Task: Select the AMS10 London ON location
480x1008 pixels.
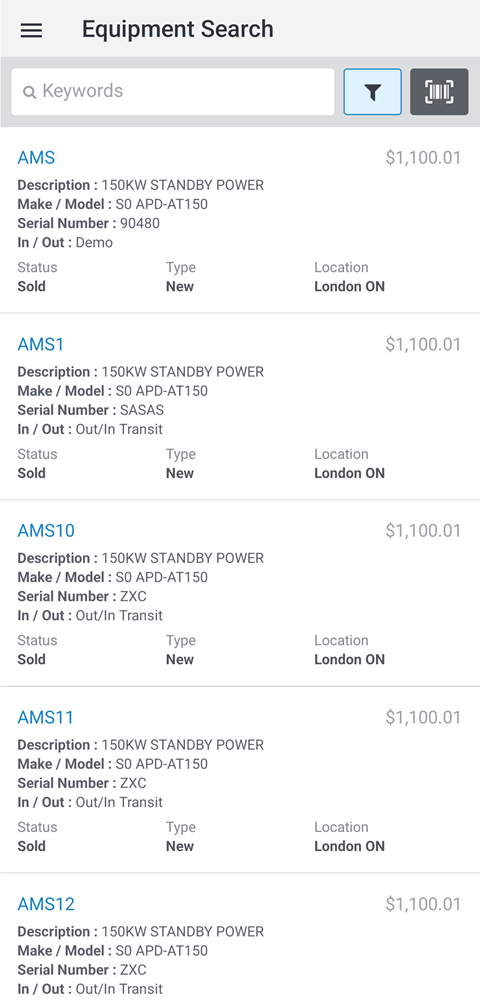Action: [x=350, y=659]
